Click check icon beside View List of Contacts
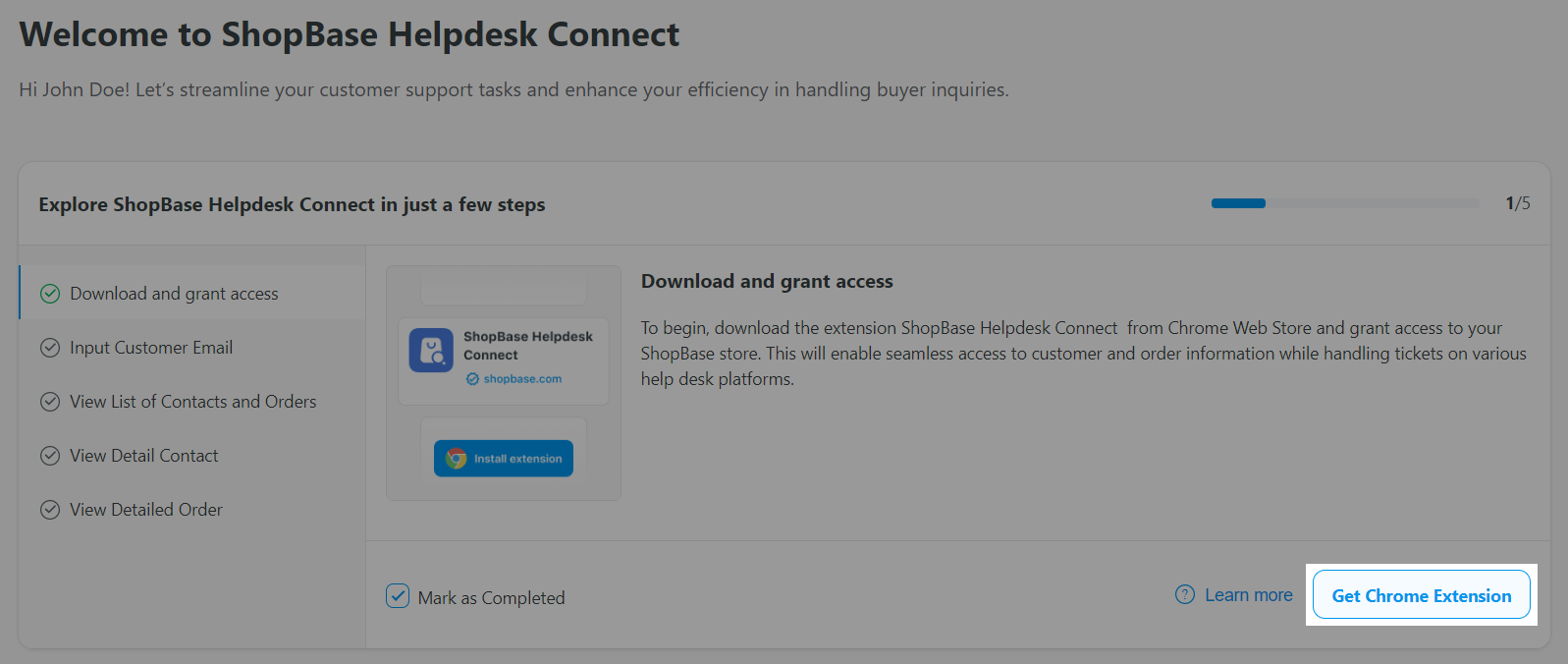The height and width of the screenshot is (664, 1568). tap(50, 402)
